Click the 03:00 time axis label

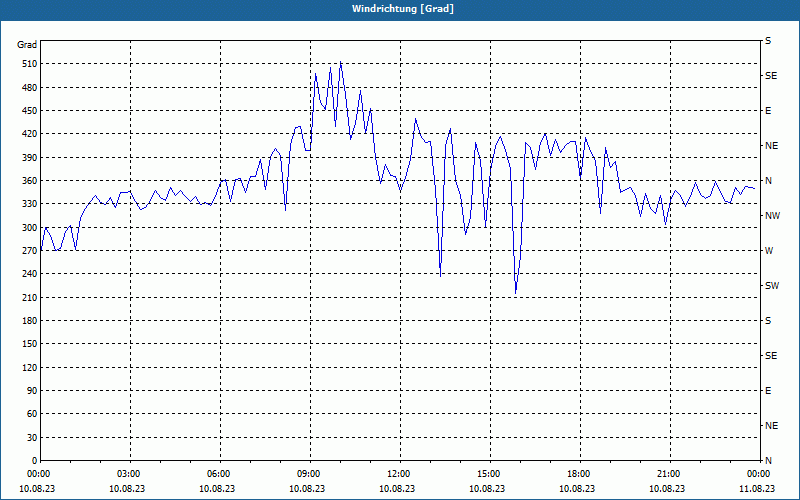(x=128, y=474)
